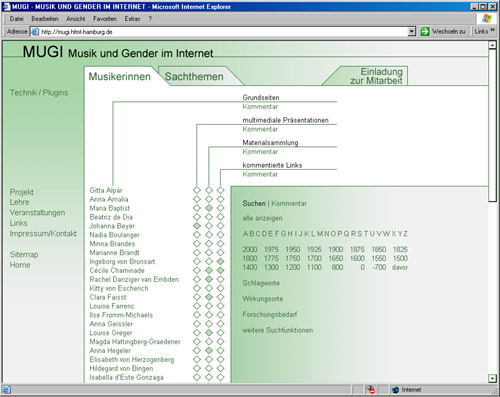The width and height of the screenshot is (500, 397).
Task: Click the page scrollbar down arrow
Action: [x=492, y=378]
